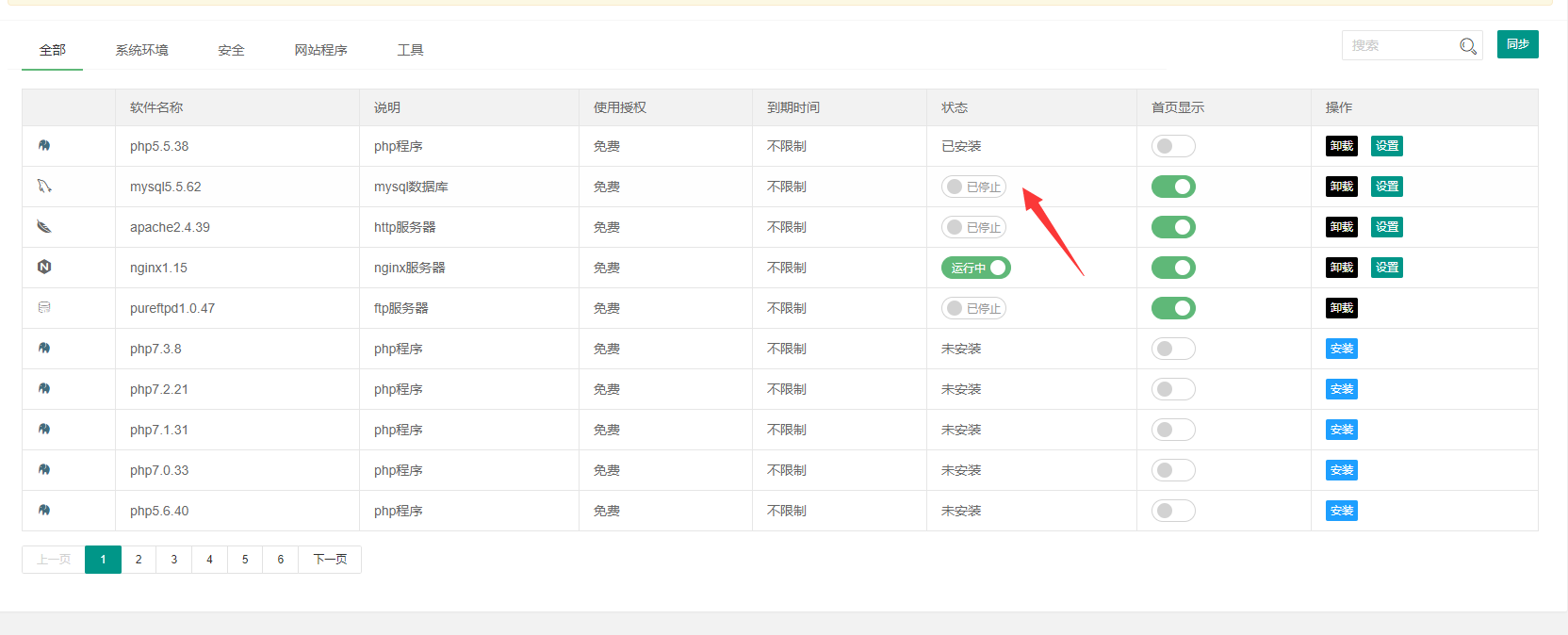Install php5.6.40 with 安装 button
The width and height of the screenshot is (1568, 635).
pos(1342,511)
